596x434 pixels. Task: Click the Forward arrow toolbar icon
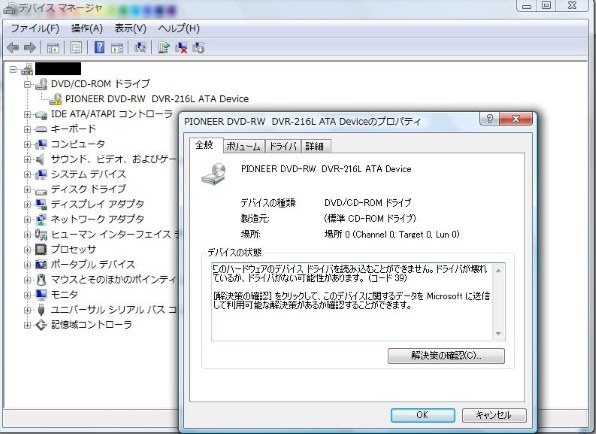[x=30, y=48]
